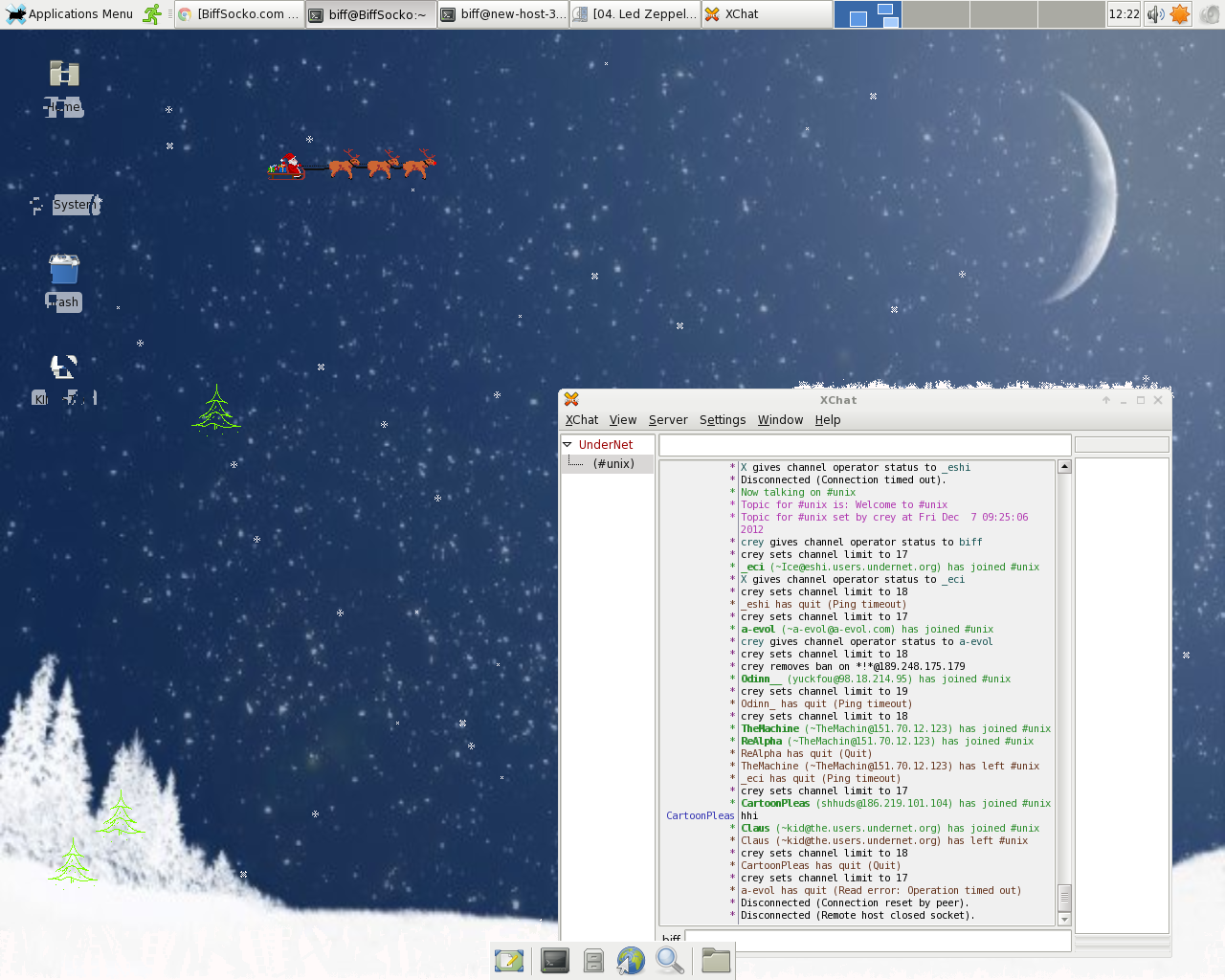Open the XChat menu
1225x980 pixels.
point(582,420)
